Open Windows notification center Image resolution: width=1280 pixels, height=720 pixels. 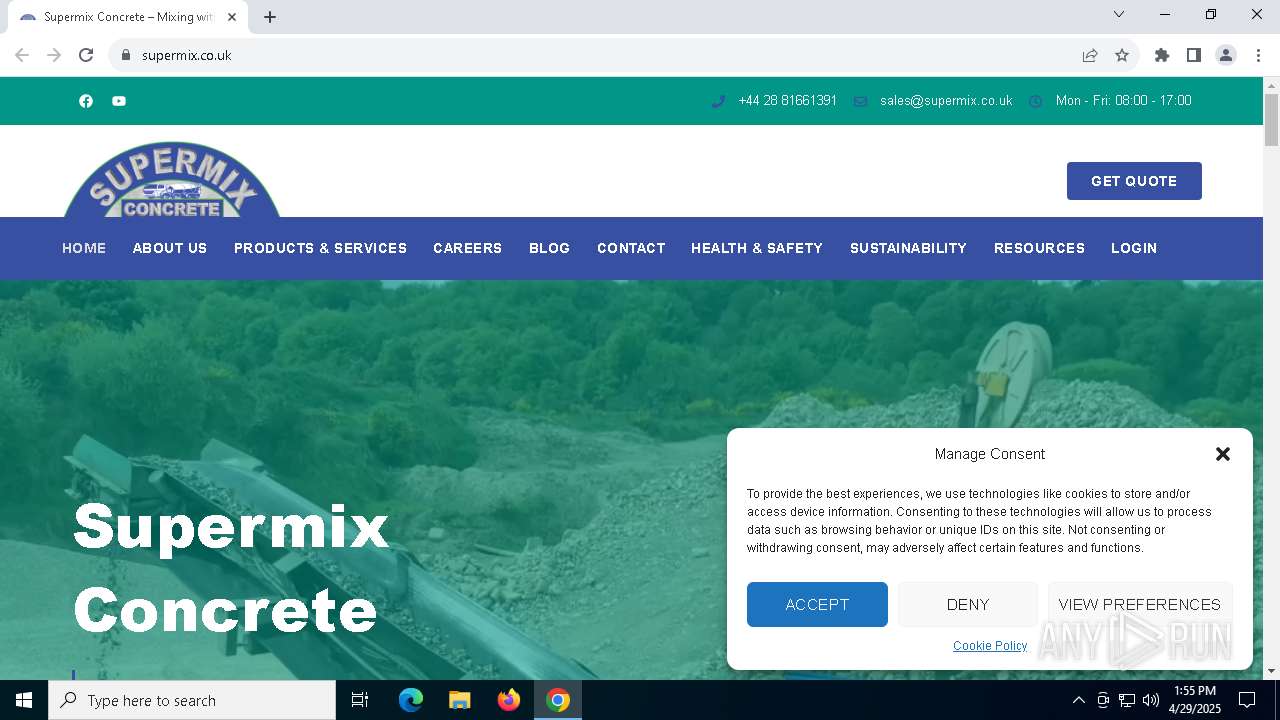[1247, 700]
